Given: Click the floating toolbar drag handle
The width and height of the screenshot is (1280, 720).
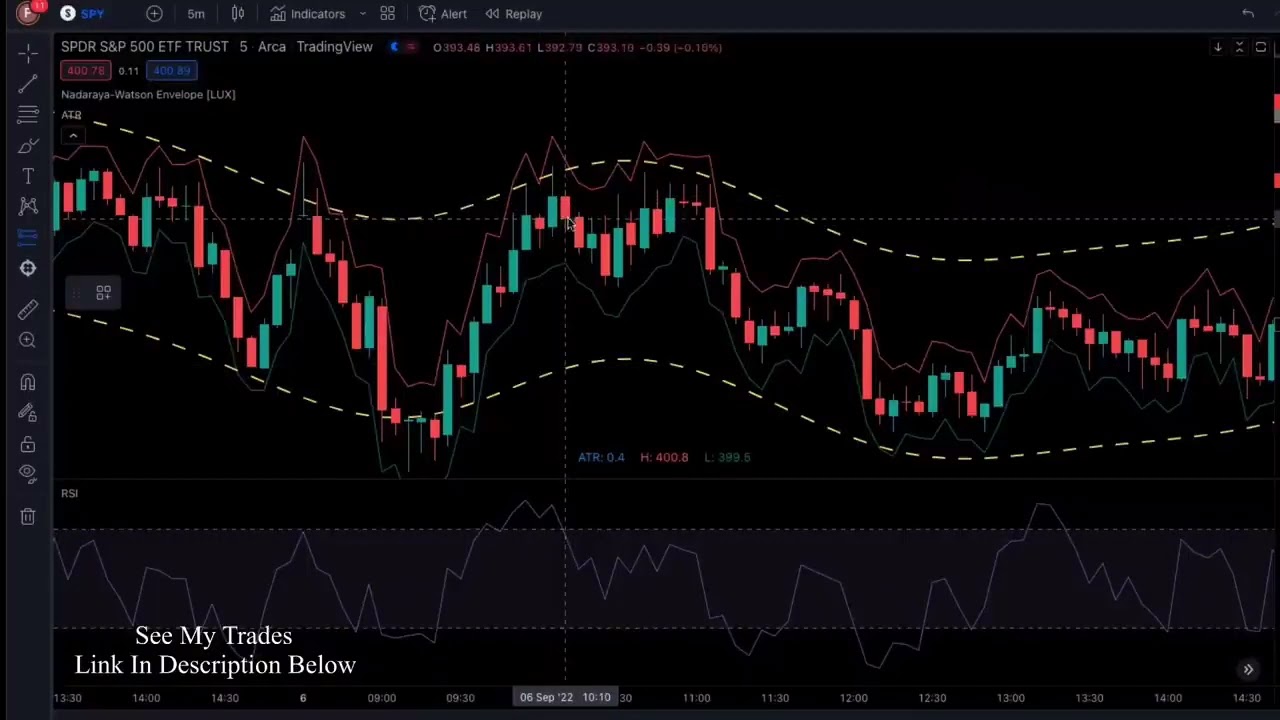Looking at the screenshot, I should (x=75, y=293).
